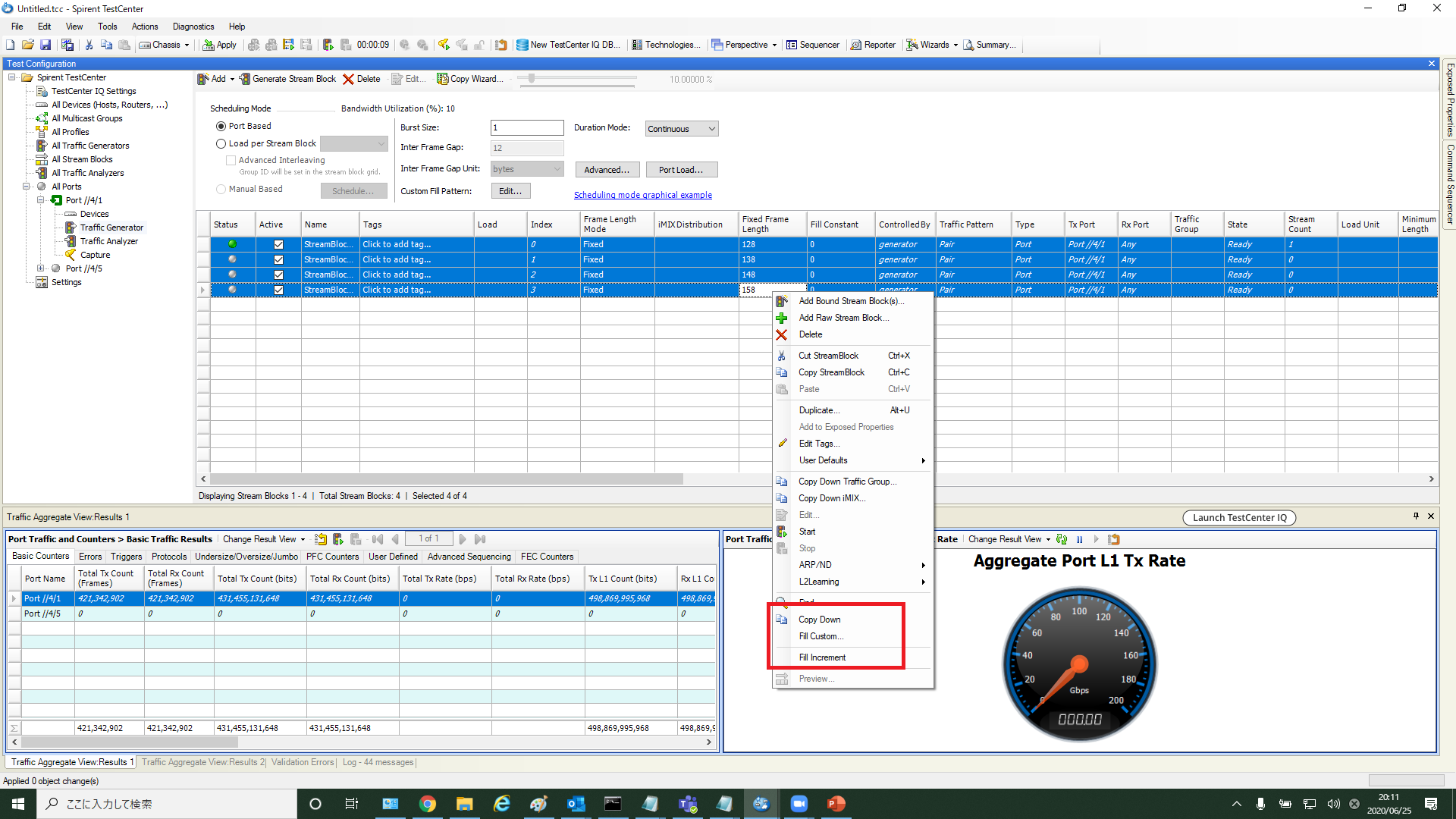Select Traffic Analyzer under Port //4/1

[109, 241]
